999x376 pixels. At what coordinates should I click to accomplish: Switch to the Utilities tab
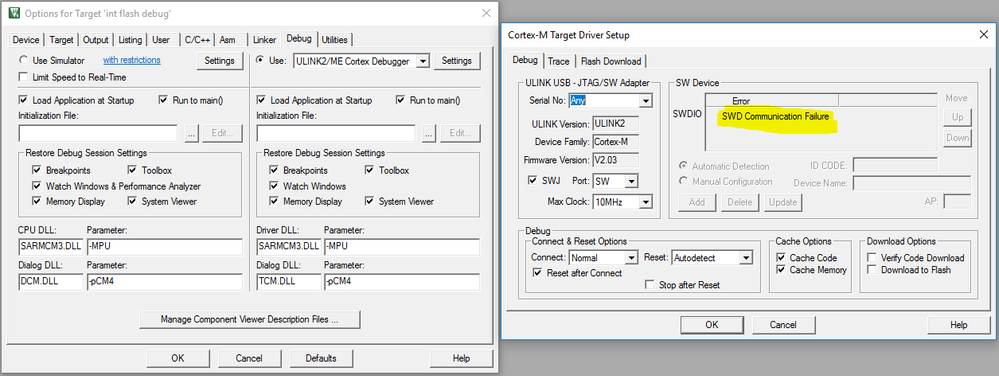tap(334, 40)
